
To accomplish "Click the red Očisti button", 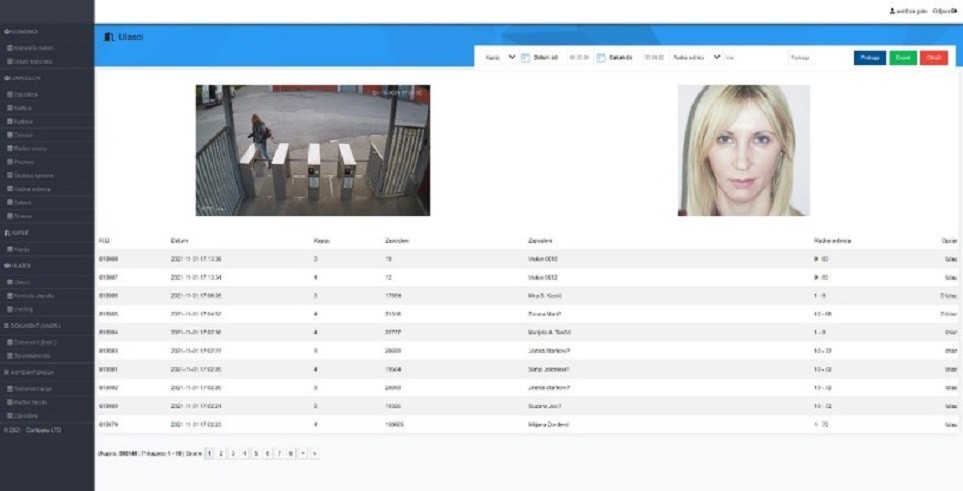I will 934,58.
